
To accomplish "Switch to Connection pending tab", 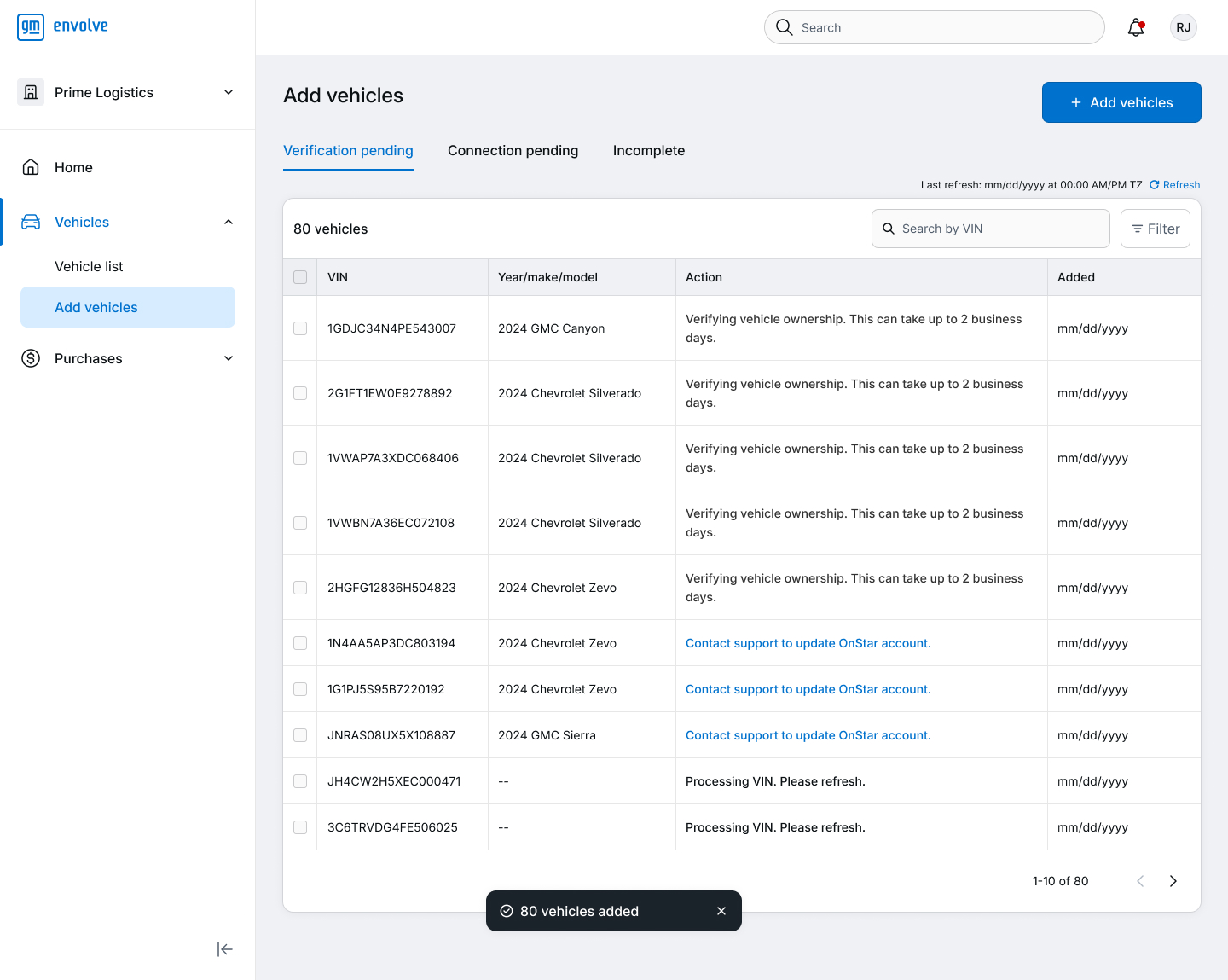I will pyautogui.click(x=513, y=150).
